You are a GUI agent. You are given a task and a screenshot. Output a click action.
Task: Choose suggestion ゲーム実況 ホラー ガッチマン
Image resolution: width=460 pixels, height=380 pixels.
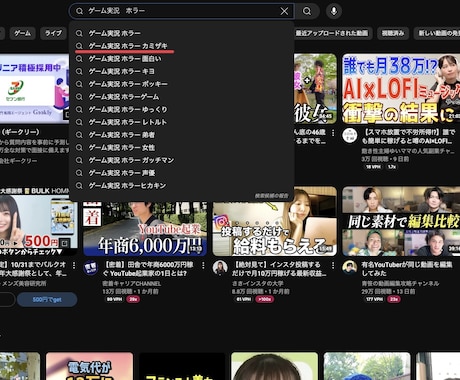click(182, 160)
